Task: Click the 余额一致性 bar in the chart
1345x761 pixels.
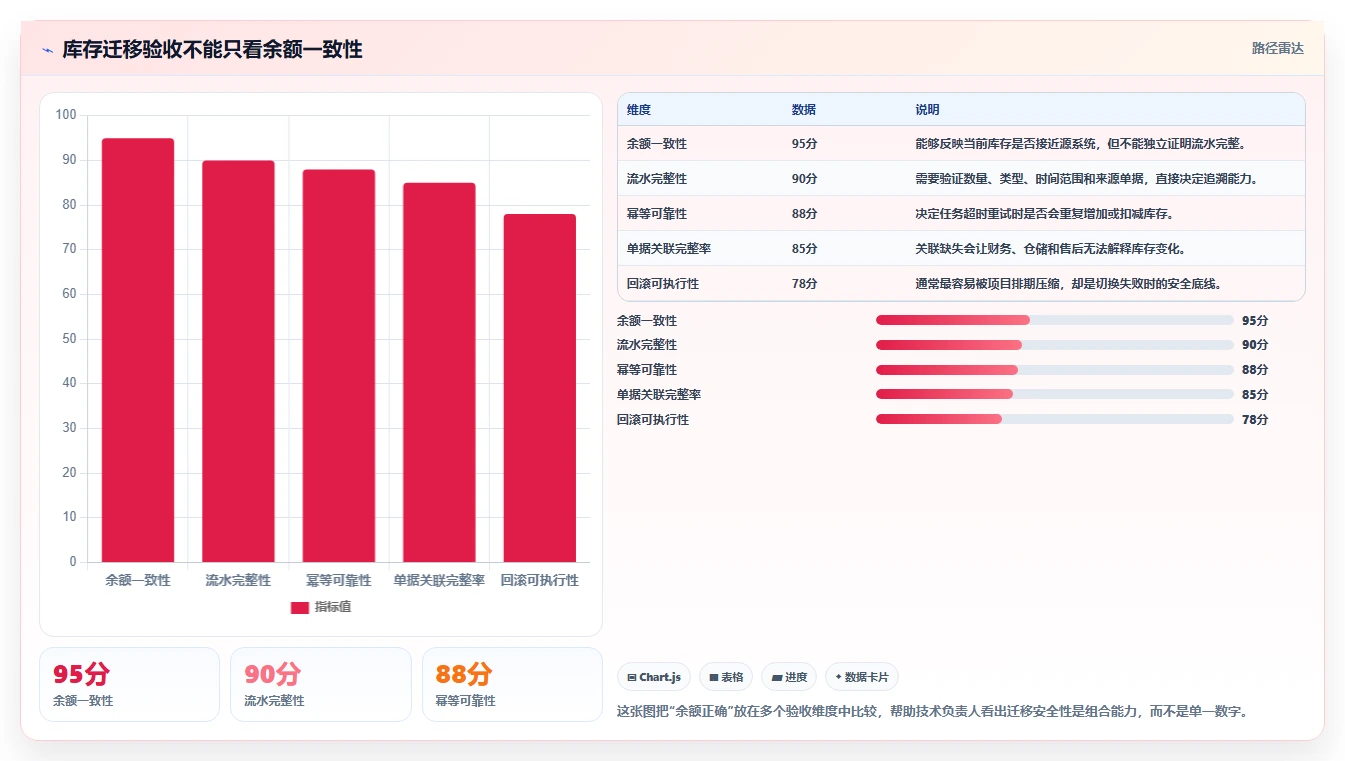Action: 138,350
